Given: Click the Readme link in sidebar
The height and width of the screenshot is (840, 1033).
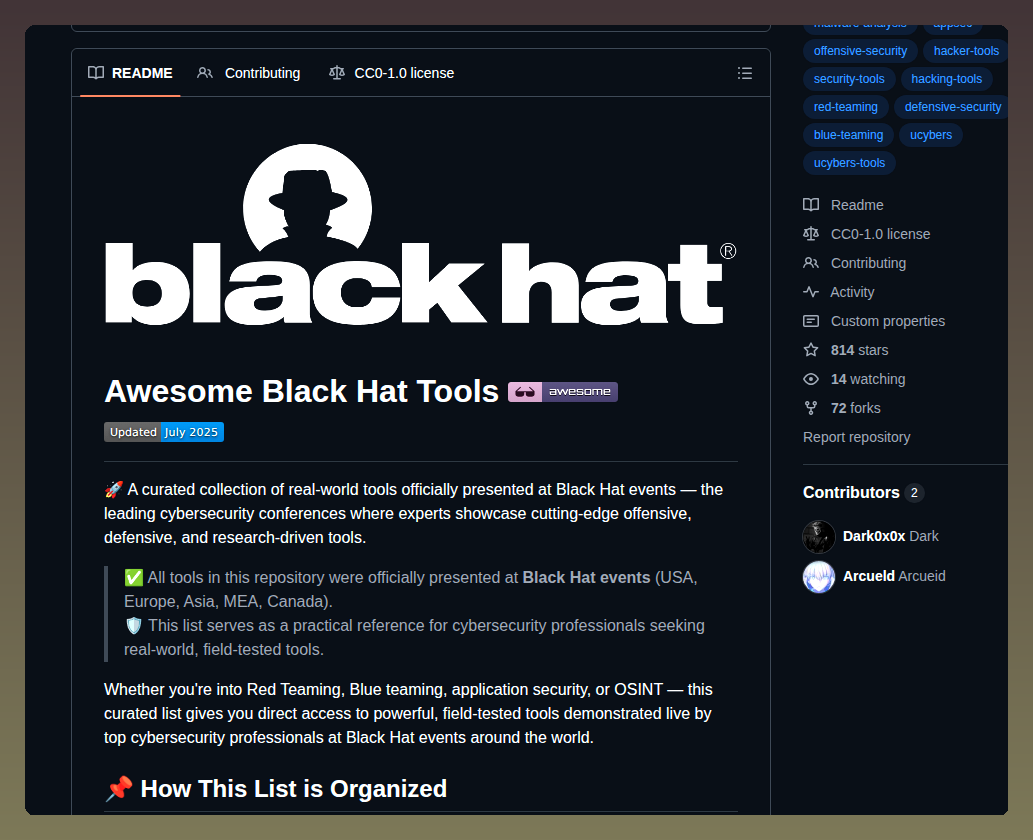Looking at the screenshot, I should [856, 205].
